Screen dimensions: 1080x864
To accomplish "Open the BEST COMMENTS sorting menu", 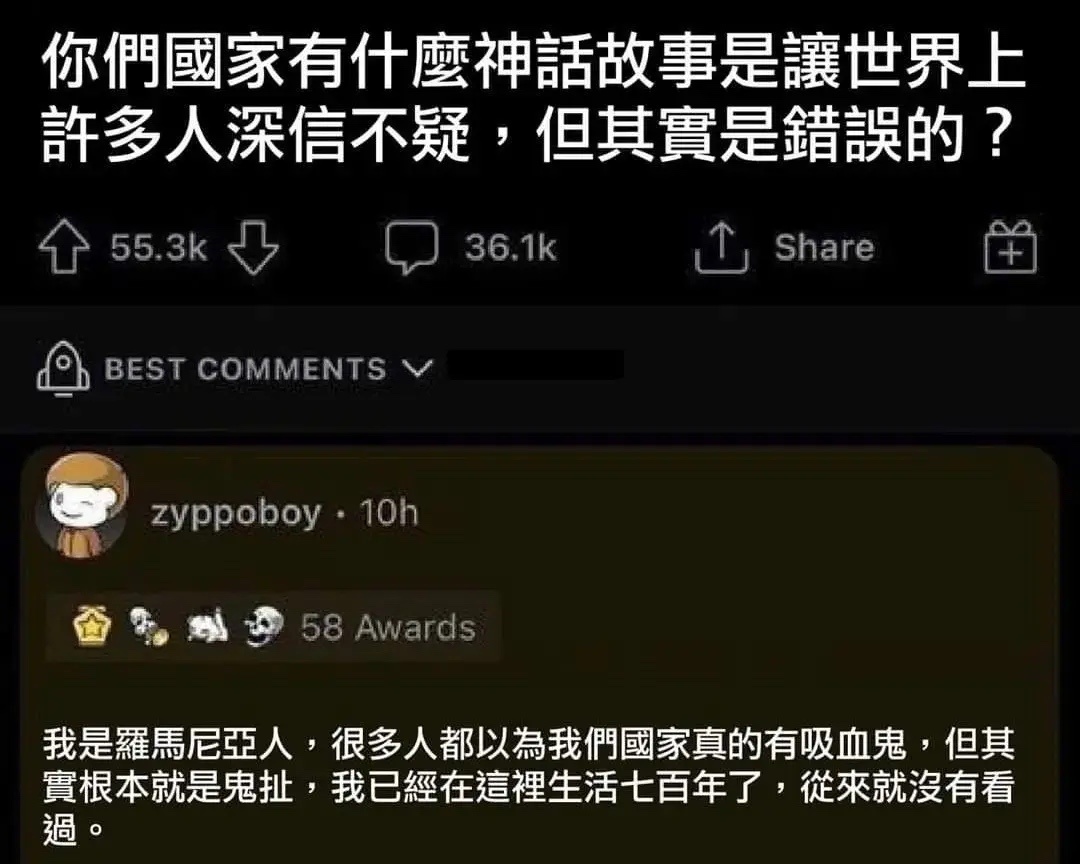I will [245, 369].
